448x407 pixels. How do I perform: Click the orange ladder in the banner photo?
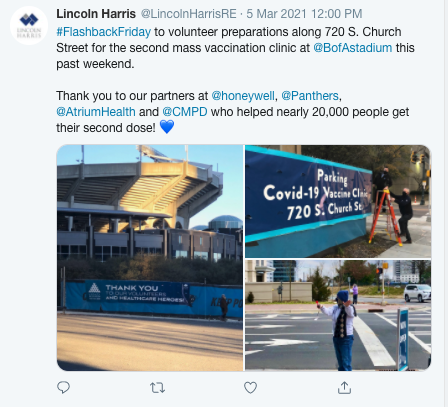click(x=386, y=217)
